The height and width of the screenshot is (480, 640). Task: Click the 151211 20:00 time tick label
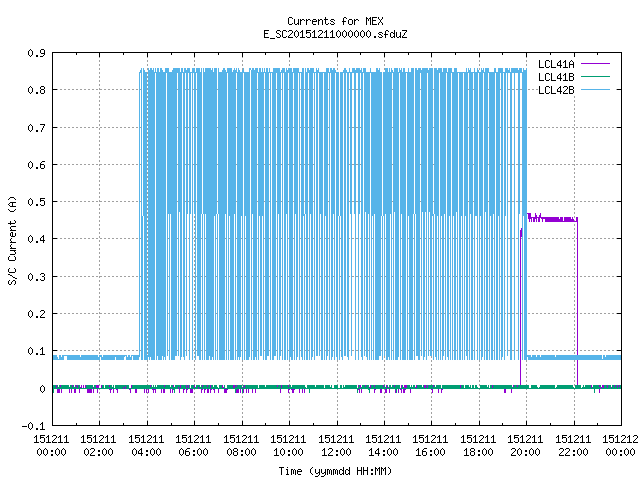[525, 445]
